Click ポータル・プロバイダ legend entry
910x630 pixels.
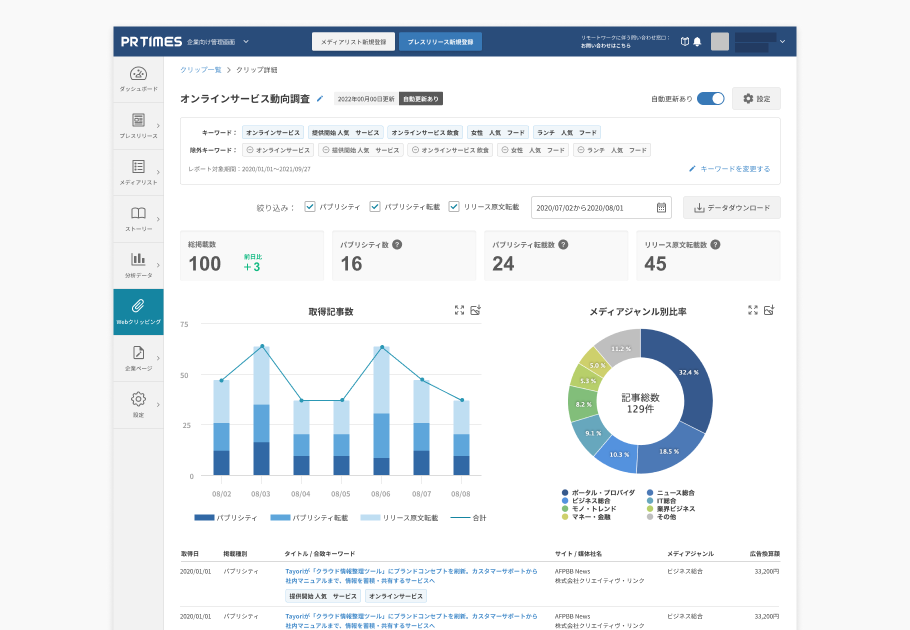[x=598, y=493]
